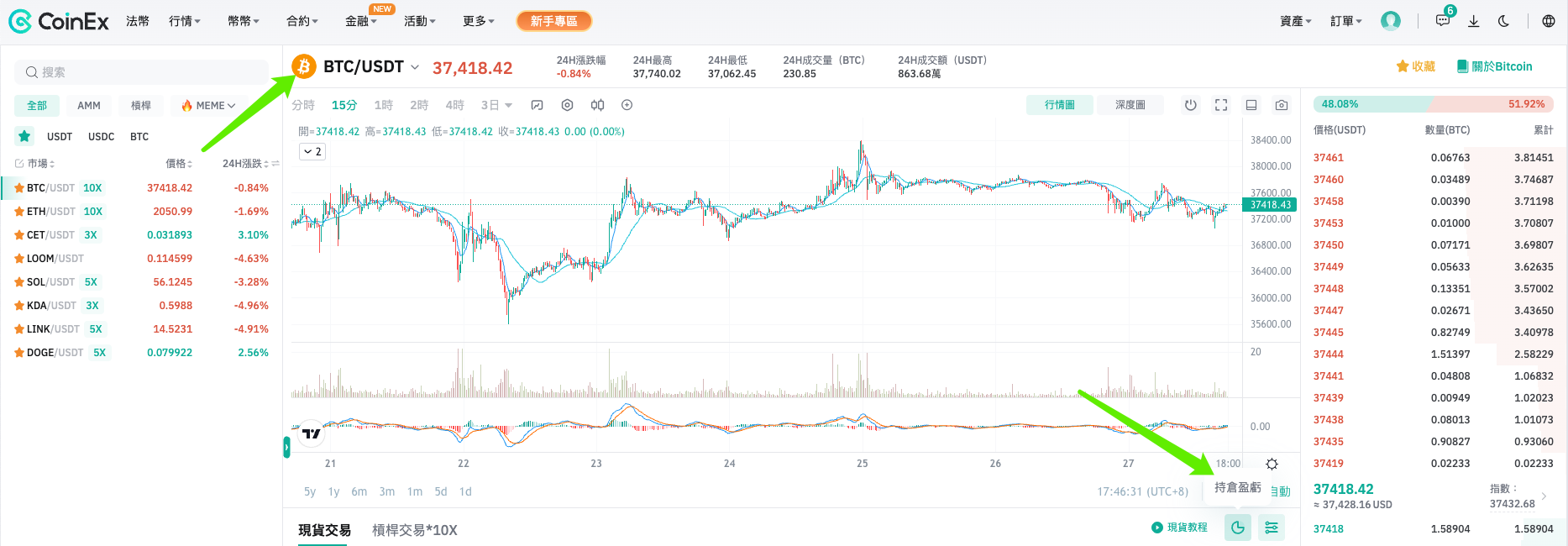The image size is (1568, 546).
Task: Toggle the chart layout panel icon
Action: pos(1251,105)
